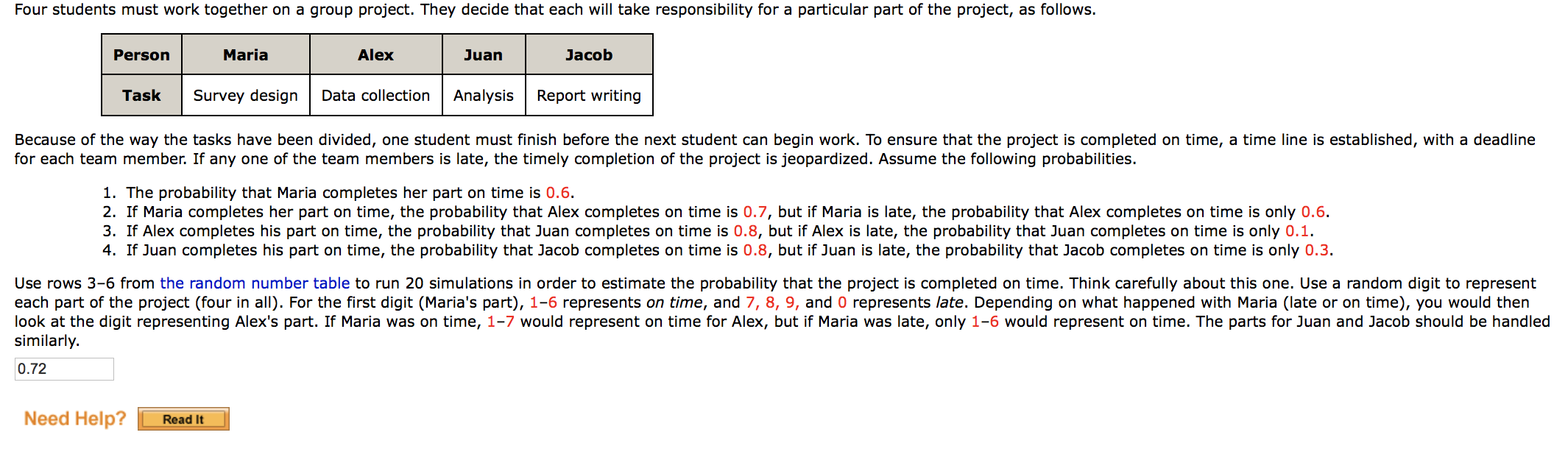Click the Jacob column header

(x=589, y=54)
